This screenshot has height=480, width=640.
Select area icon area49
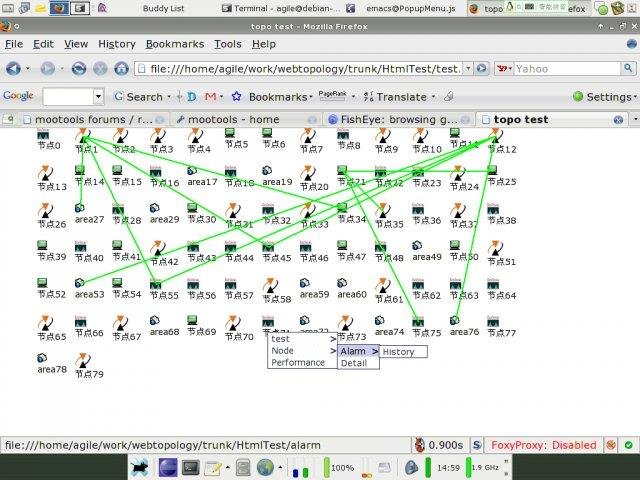coord(417,245)
